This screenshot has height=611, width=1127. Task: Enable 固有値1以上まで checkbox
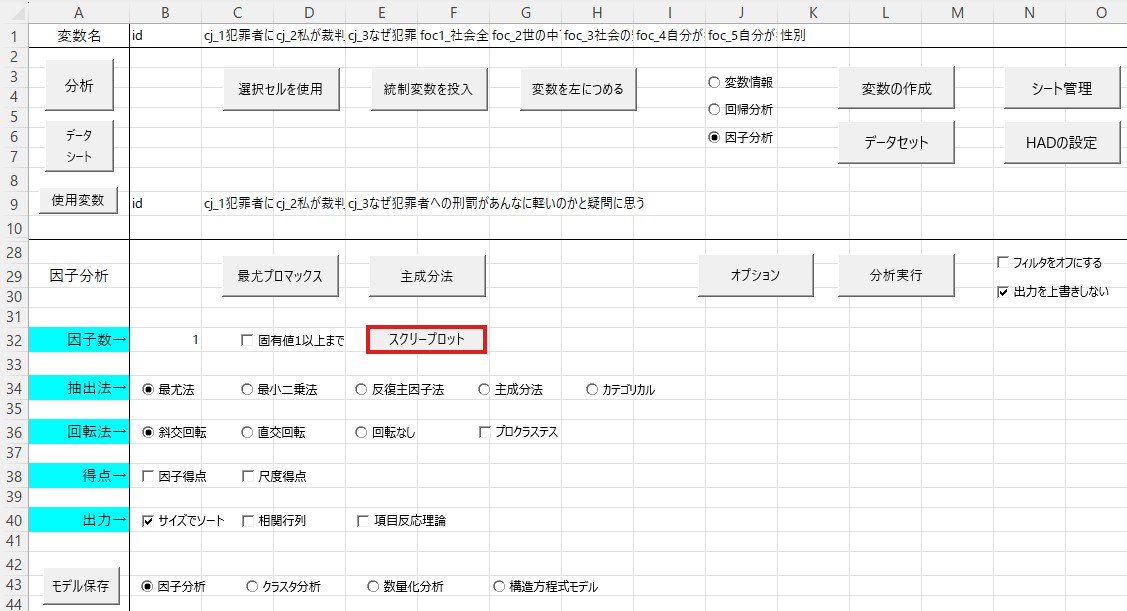click(x=248, y=341)
